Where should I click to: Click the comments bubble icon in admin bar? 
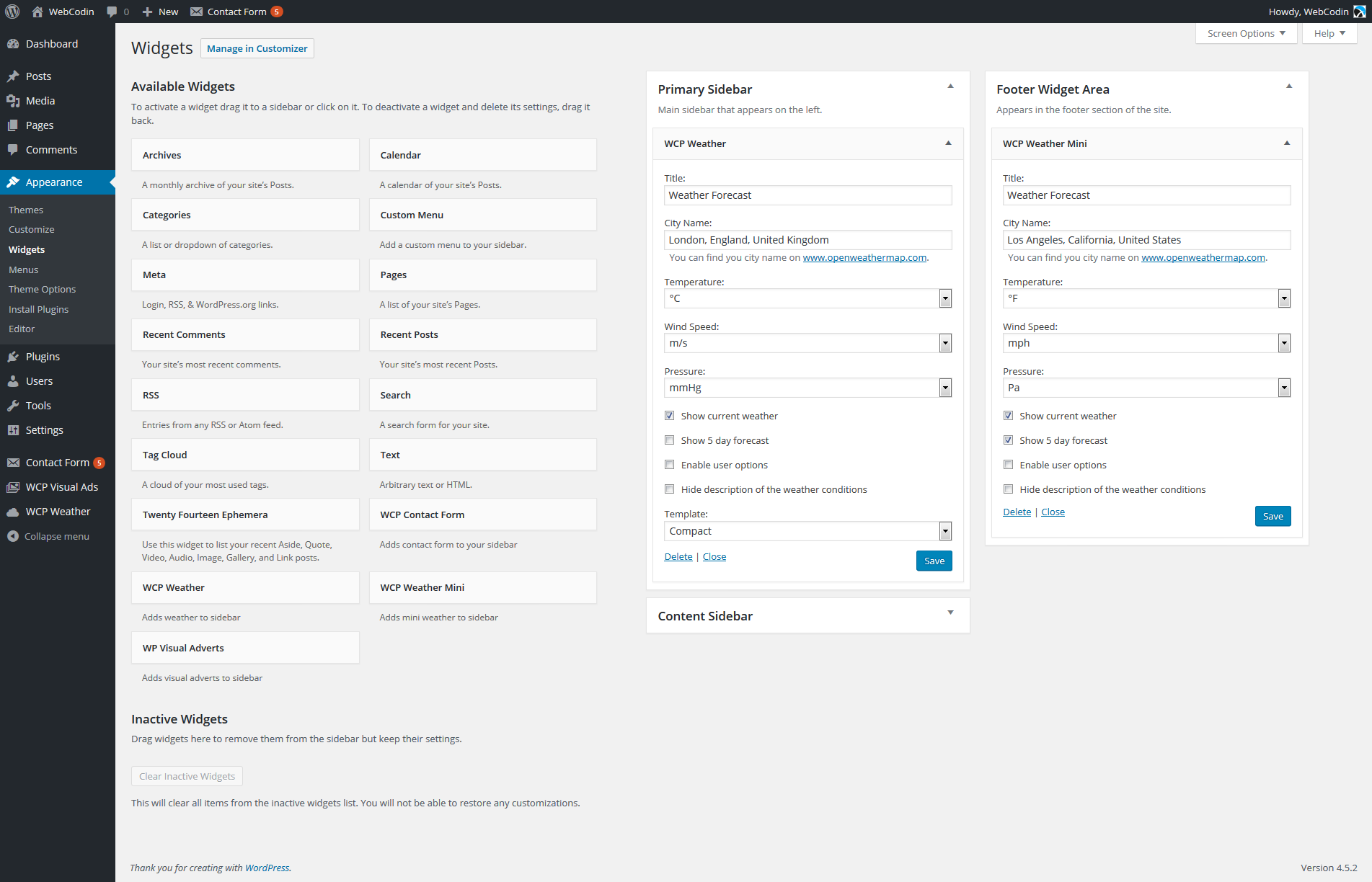pos(112,12)
